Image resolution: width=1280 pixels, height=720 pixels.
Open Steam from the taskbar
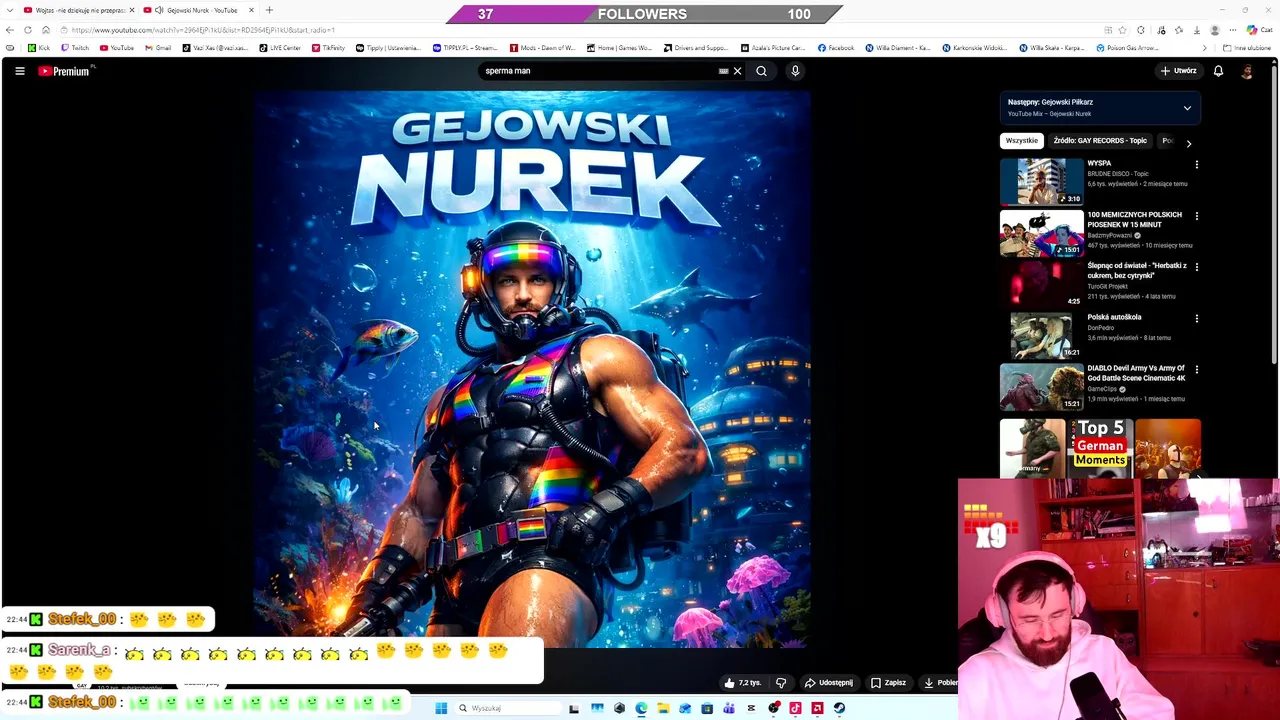coord(839,708)
